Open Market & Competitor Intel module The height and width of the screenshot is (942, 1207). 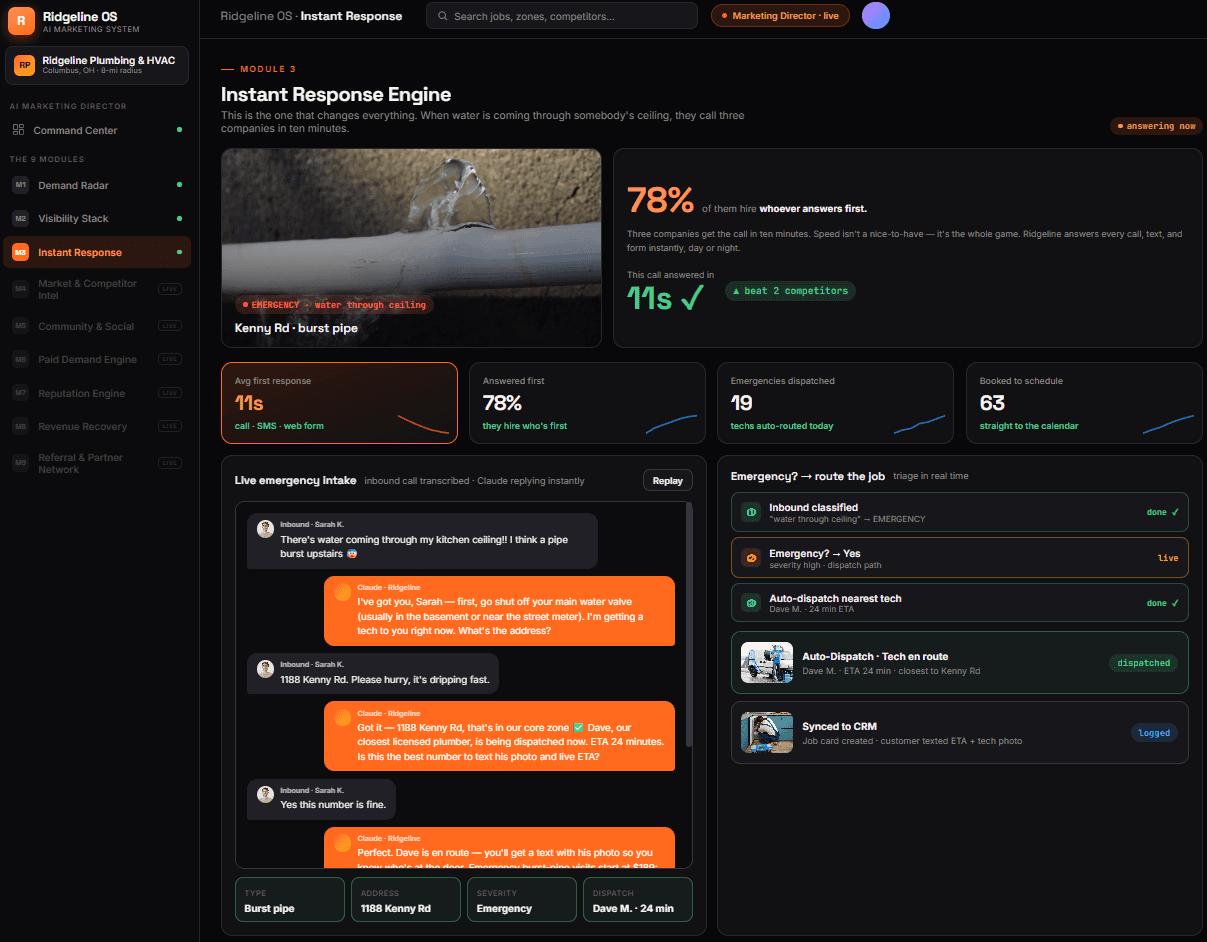pos(95,289)
